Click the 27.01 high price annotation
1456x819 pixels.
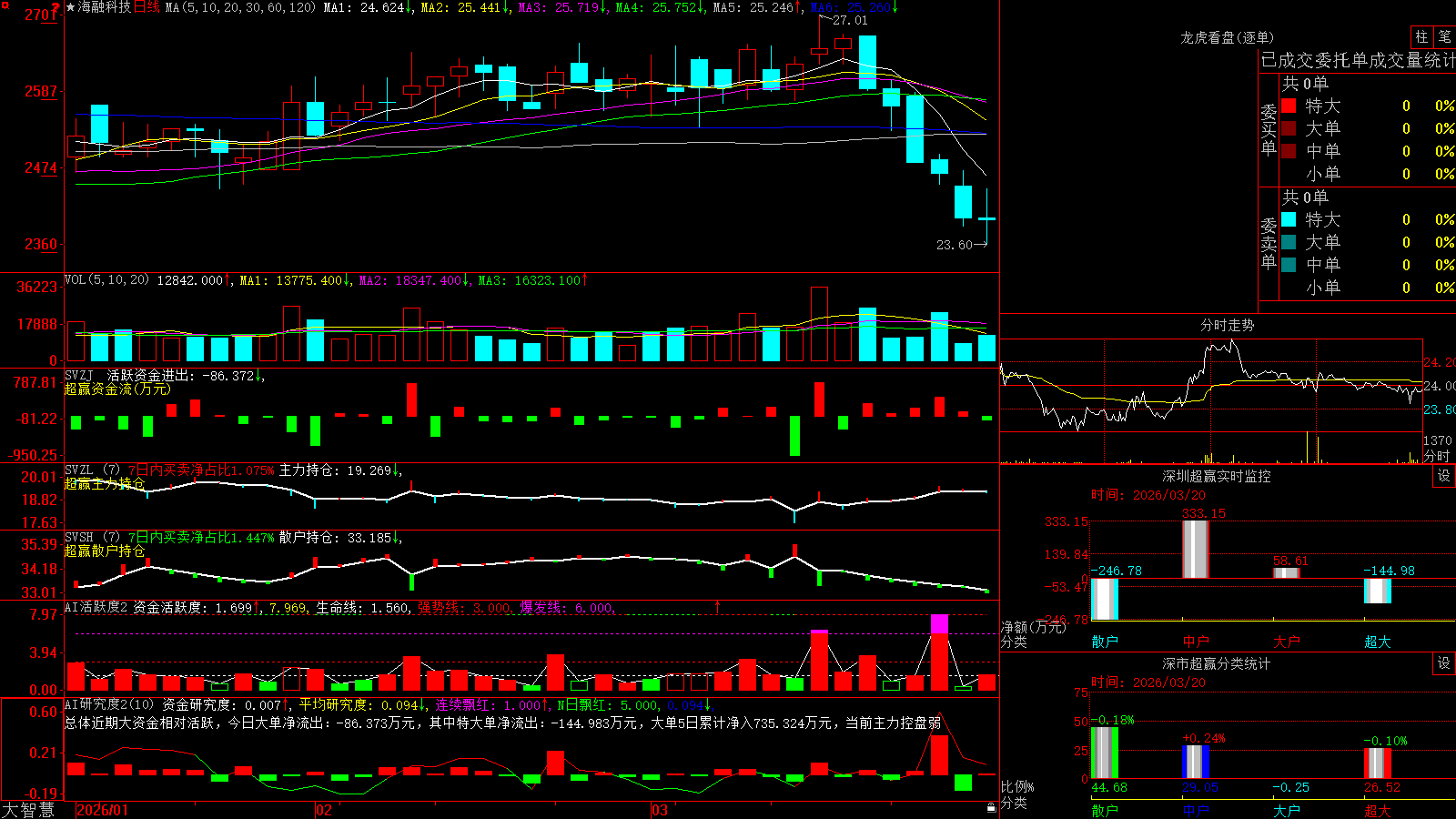tap(849, 20)
